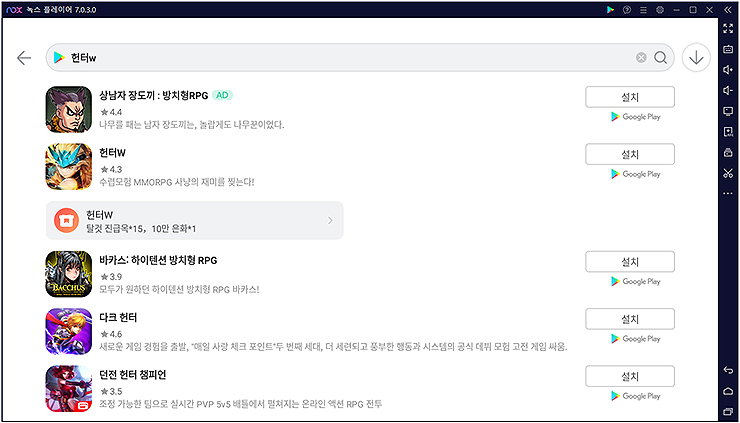Click the search field containing 헌터w
740x423 pixels.
coord(360,58)
